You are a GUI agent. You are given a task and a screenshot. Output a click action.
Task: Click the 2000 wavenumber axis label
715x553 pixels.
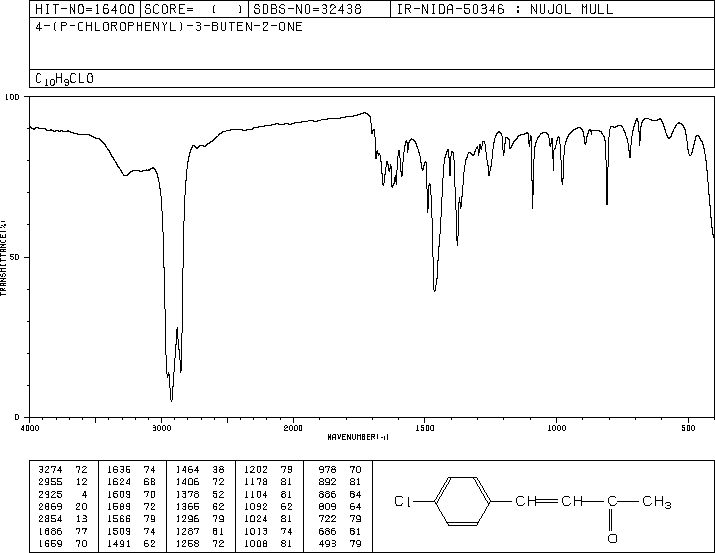click(x=293, y=428)
